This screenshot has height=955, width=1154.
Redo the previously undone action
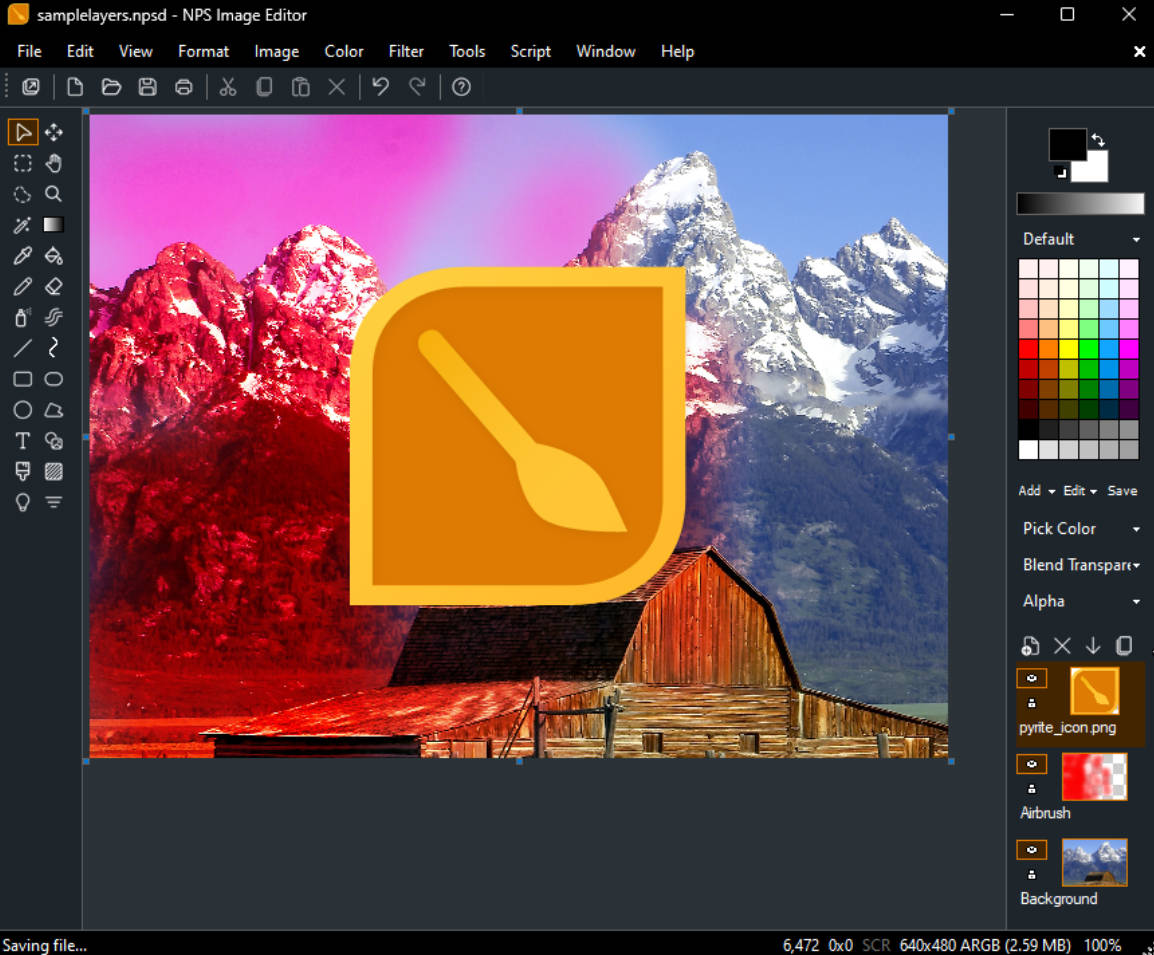pyautogui.click(x=417, y=87)
